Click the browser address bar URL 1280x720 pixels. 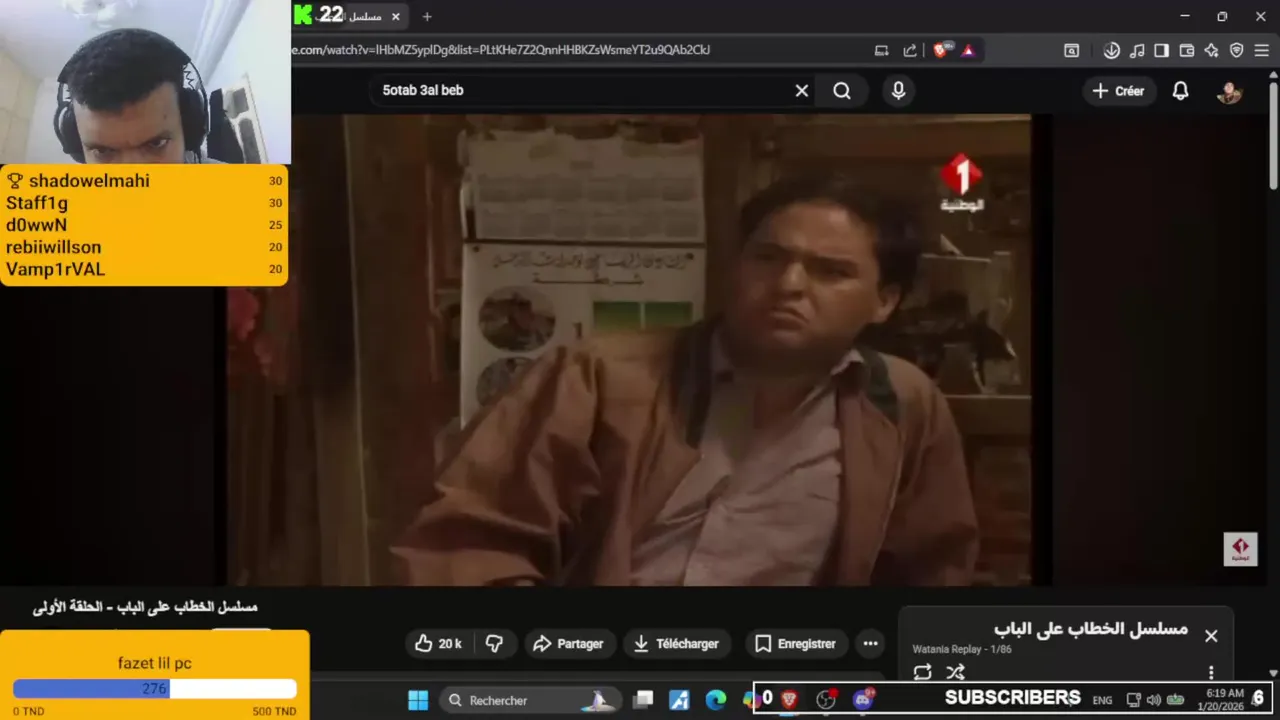click(x=500, y=50)
